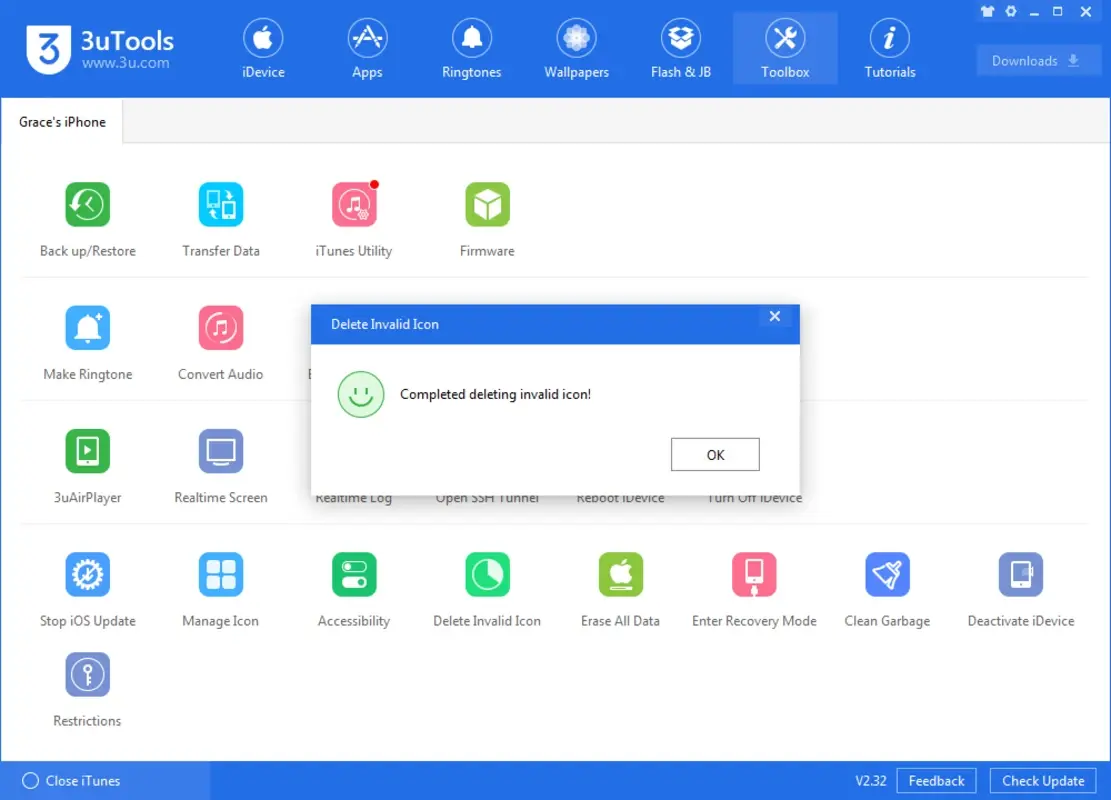Open the settings gear in the title bar
Viewport: 1111px width, 800px height.
tap(1009, 12)
